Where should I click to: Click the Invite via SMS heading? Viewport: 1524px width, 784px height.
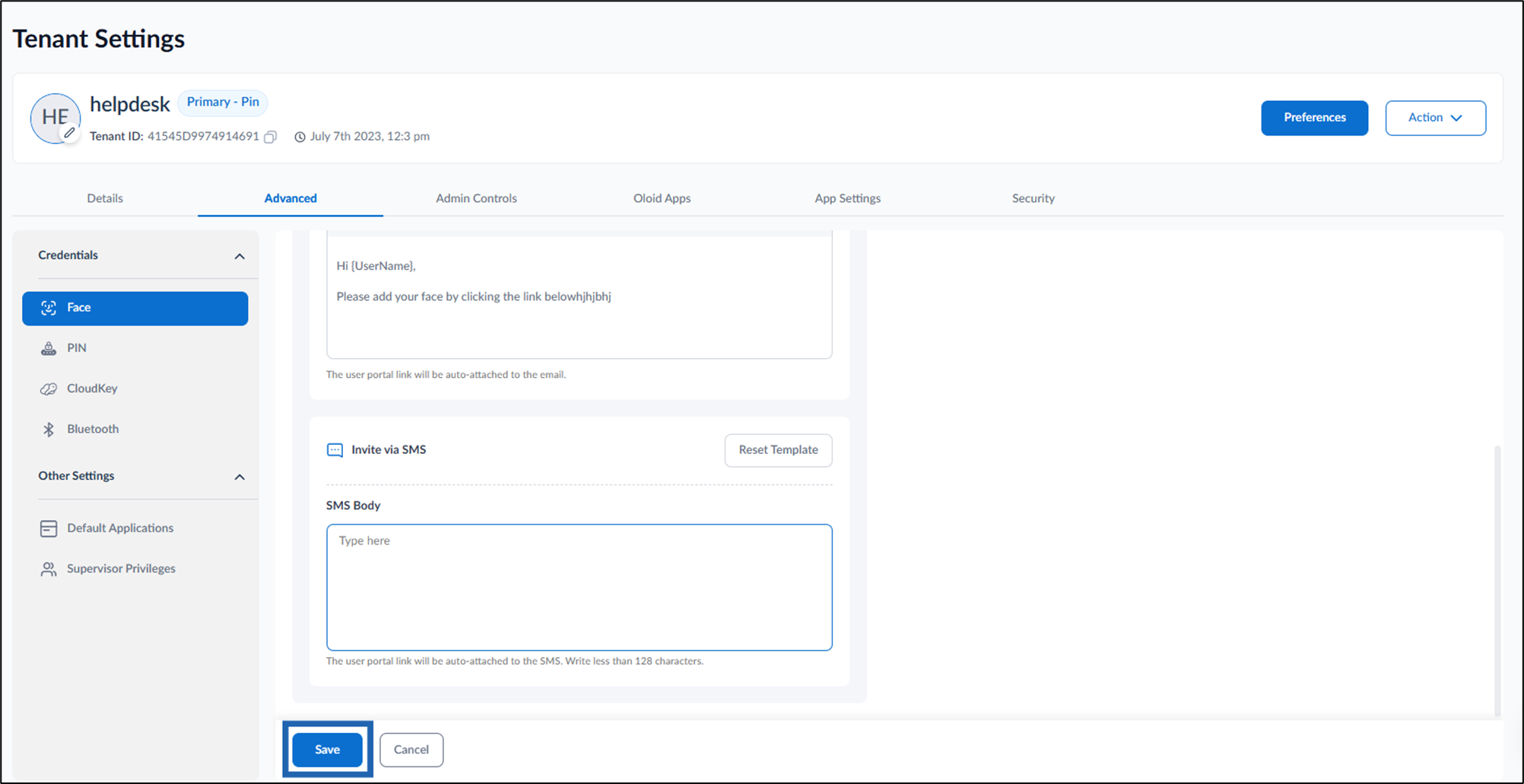pos(389,450)
